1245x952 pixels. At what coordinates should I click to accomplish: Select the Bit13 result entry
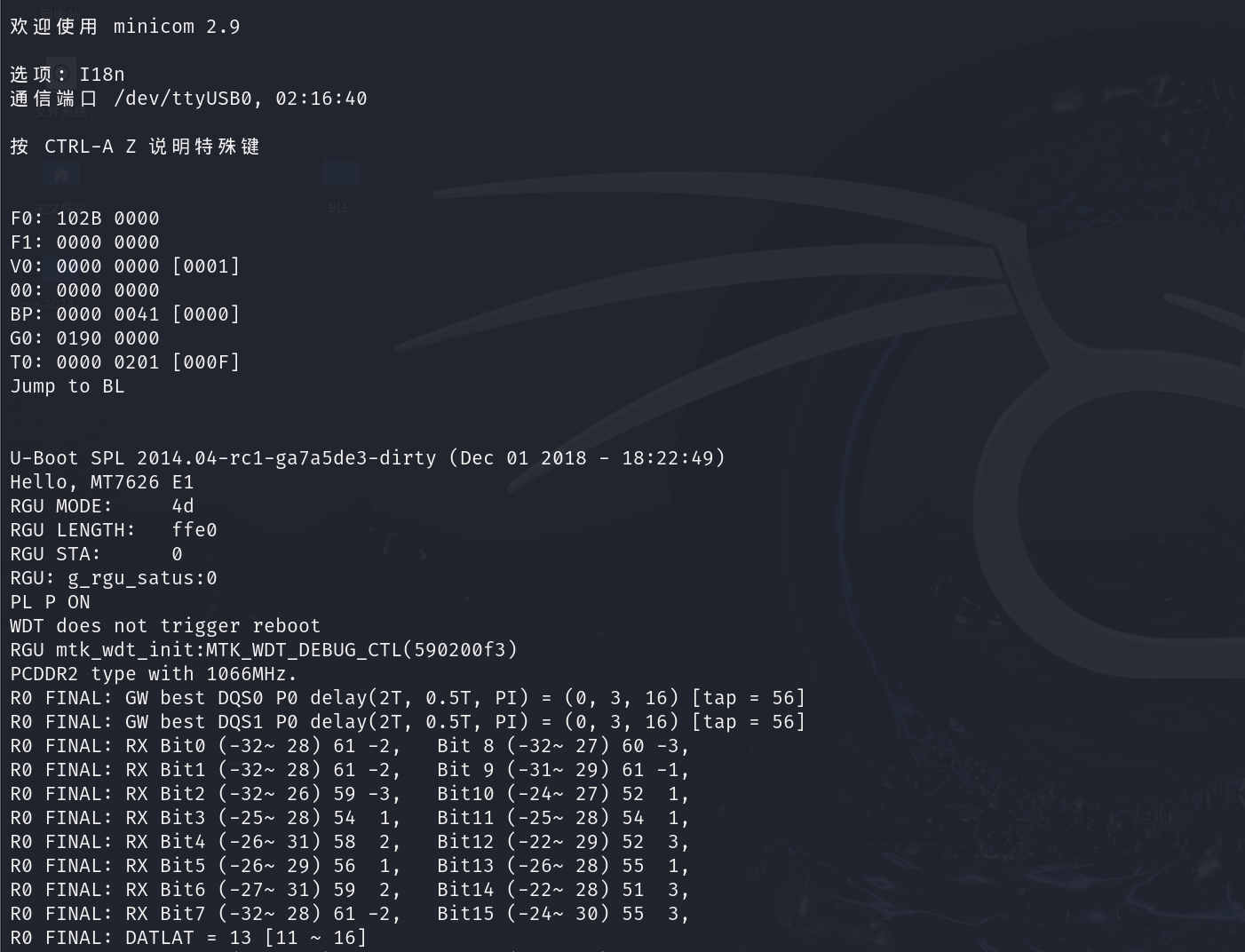(x=563, y=866)
